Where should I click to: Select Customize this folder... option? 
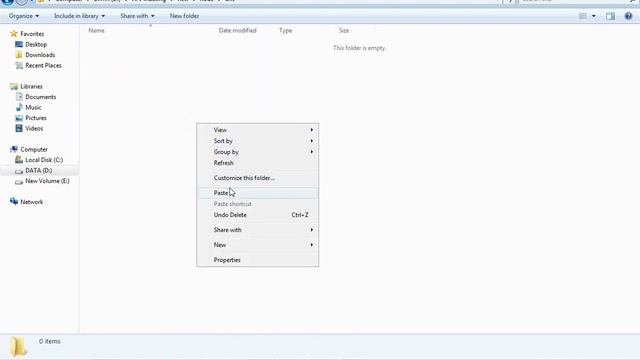pyautogui.click(x=258, y=178)
